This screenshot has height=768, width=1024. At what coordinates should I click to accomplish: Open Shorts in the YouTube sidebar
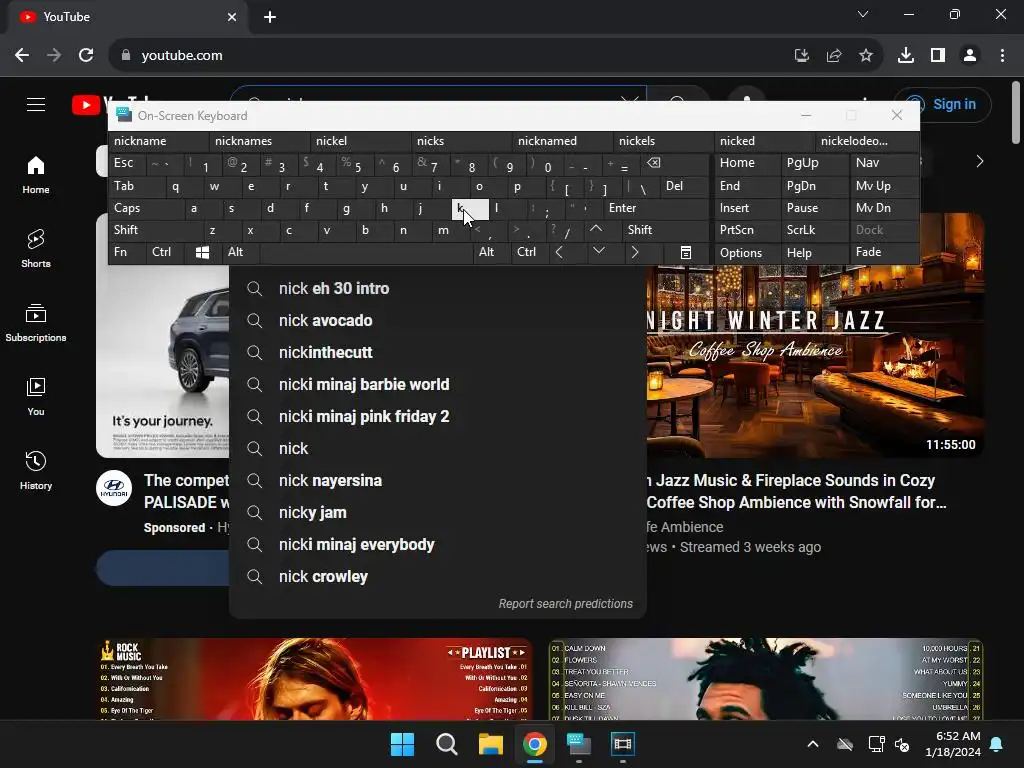pos(36,249)
